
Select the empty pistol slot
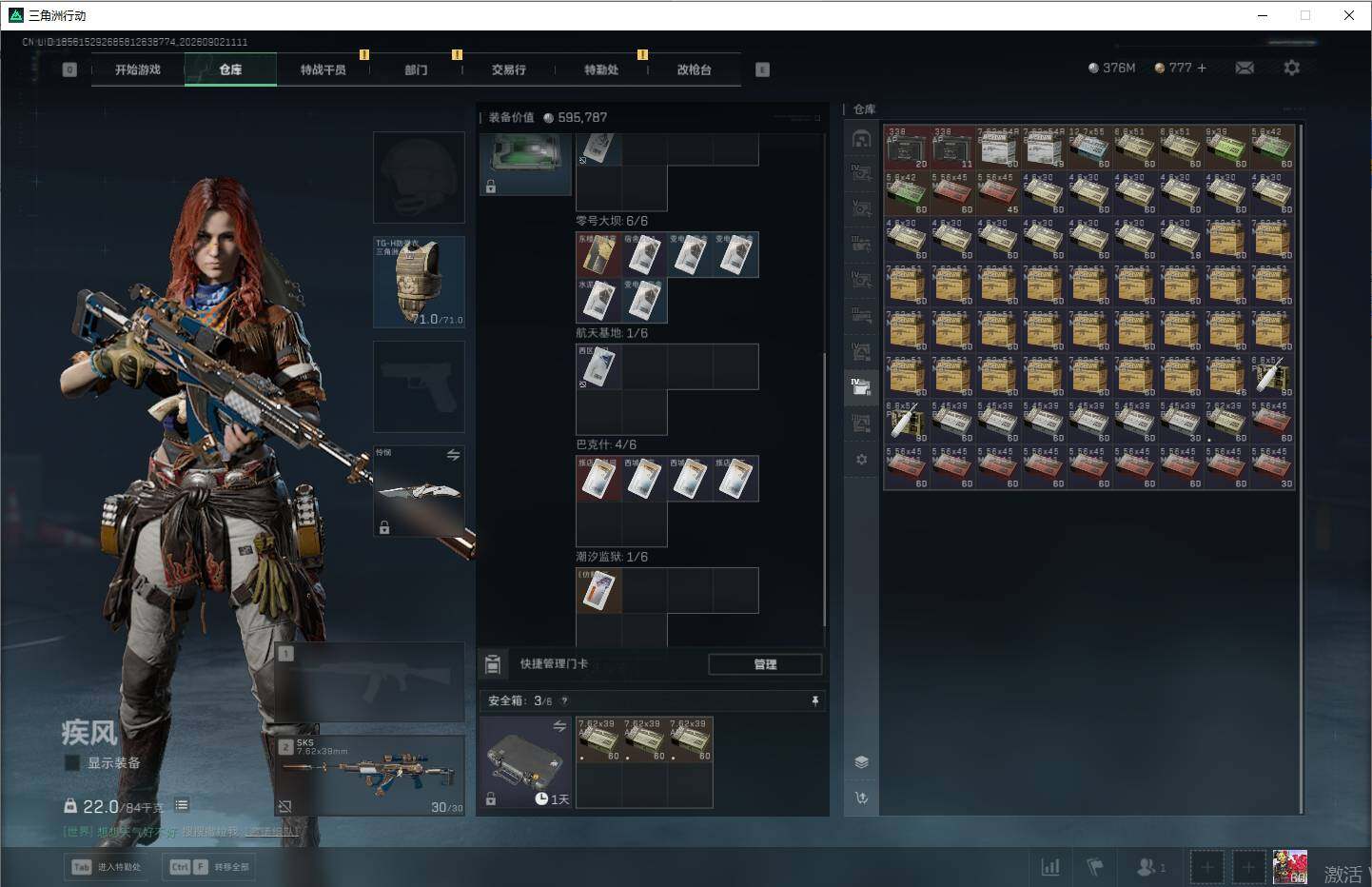click(x=419, y=386)
